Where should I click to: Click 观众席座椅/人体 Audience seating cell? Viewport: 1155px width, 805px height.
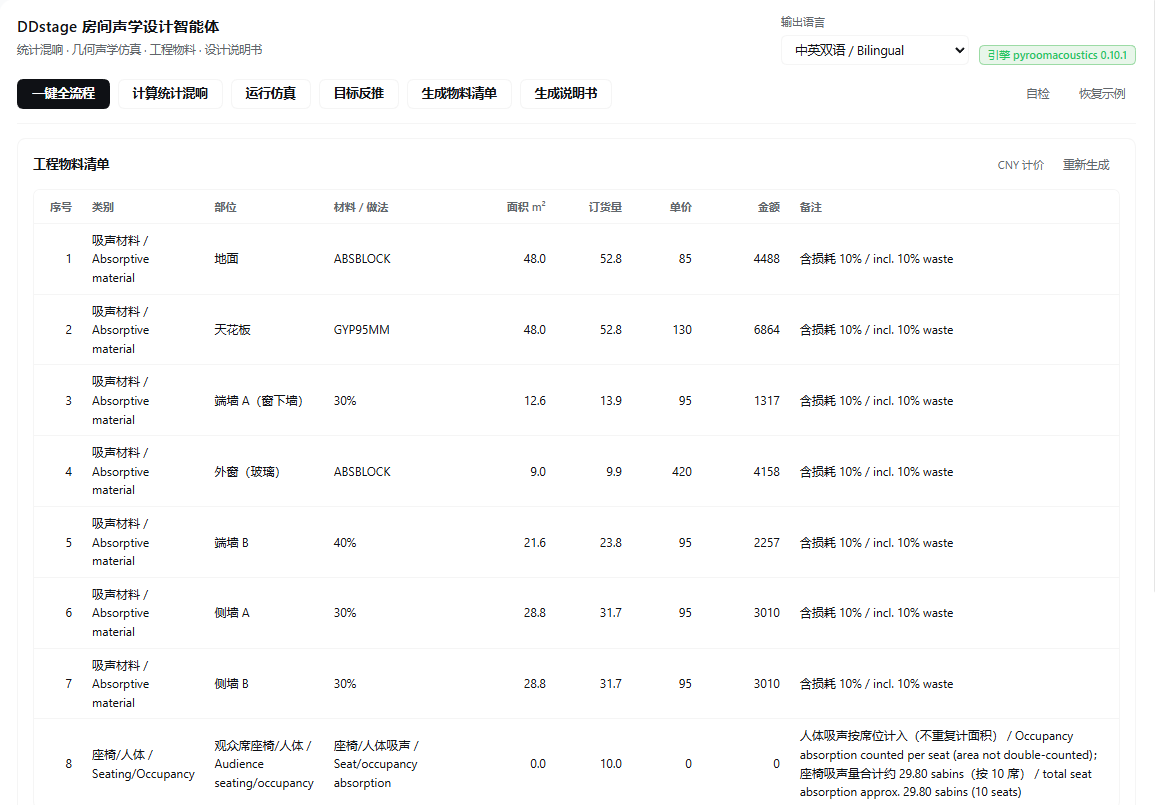click(264, 764)
